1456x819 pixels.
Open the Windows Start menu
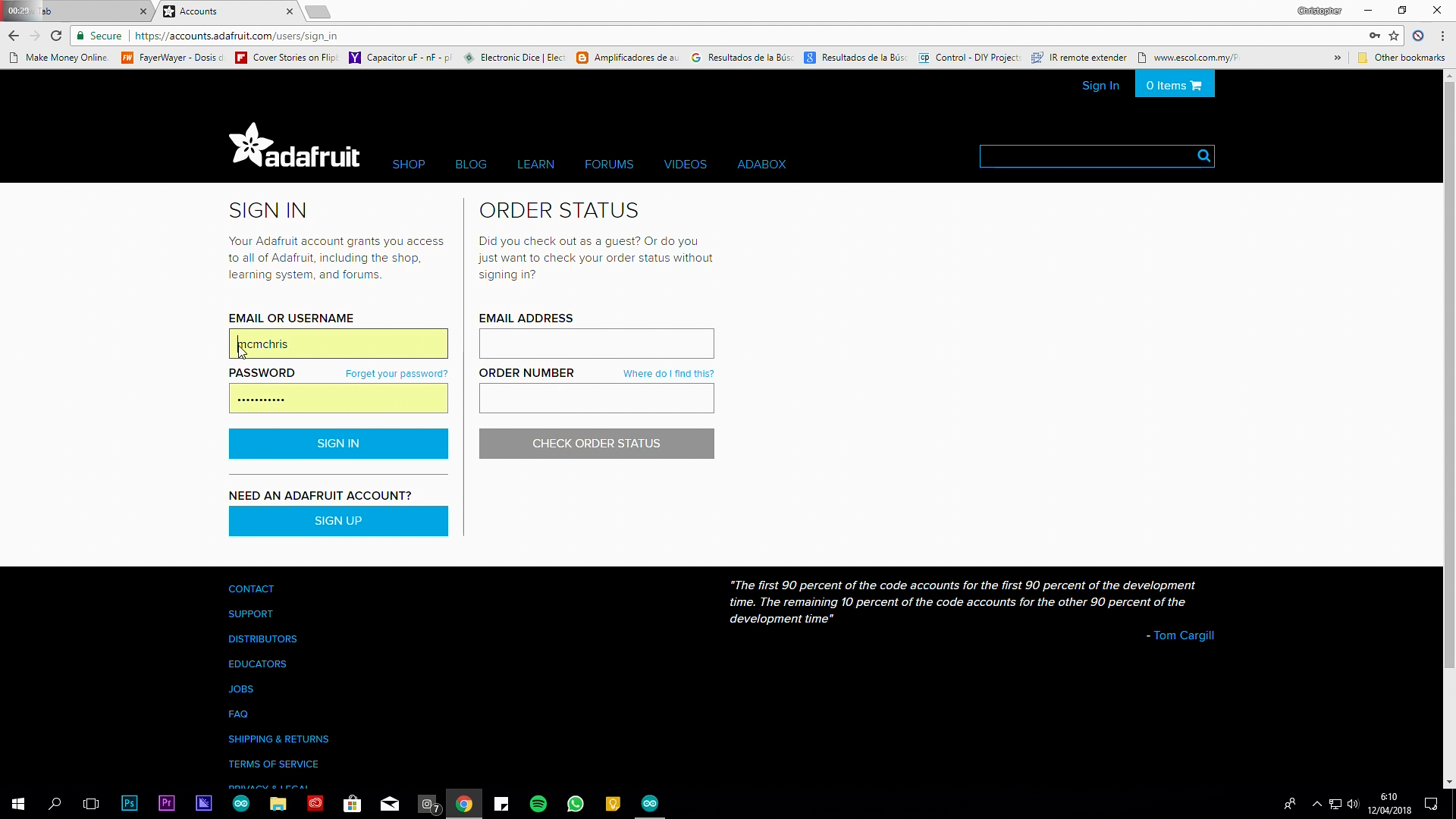[18, 804]
